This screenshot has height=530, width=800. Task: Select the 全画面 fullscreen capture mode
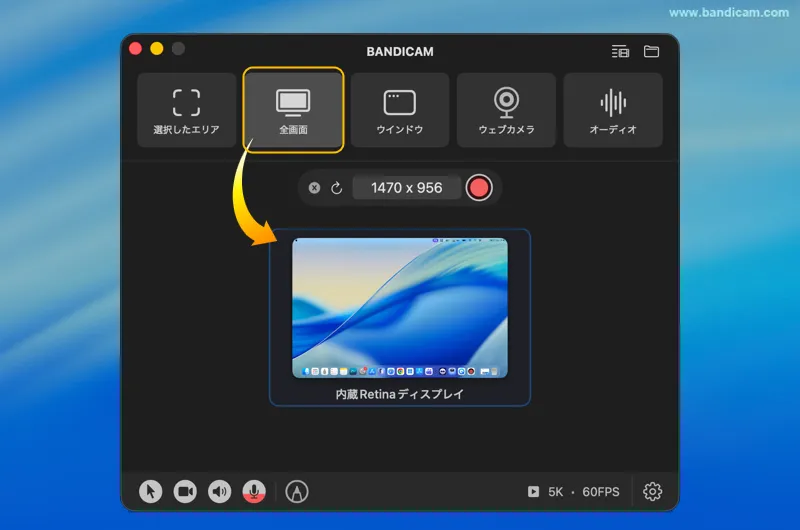pyautogui.click(x=293, y=110)
